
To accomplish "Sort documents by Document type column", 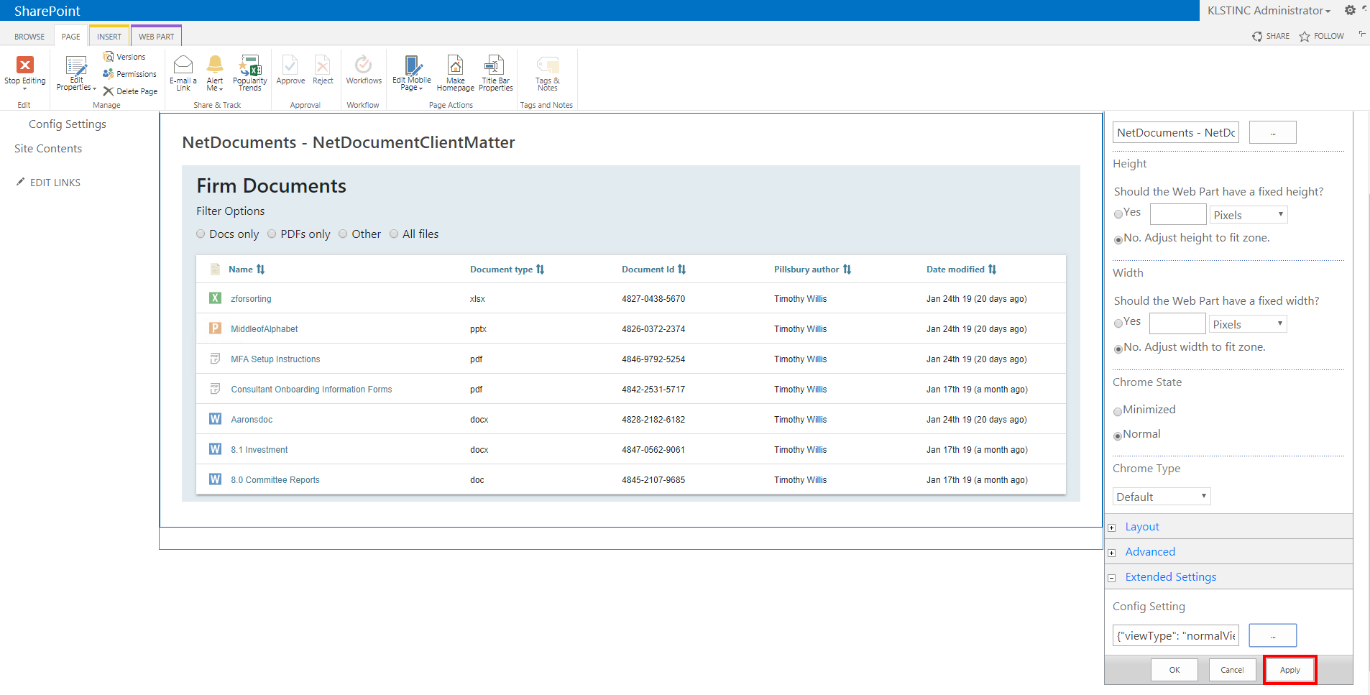I will point(507,269).
